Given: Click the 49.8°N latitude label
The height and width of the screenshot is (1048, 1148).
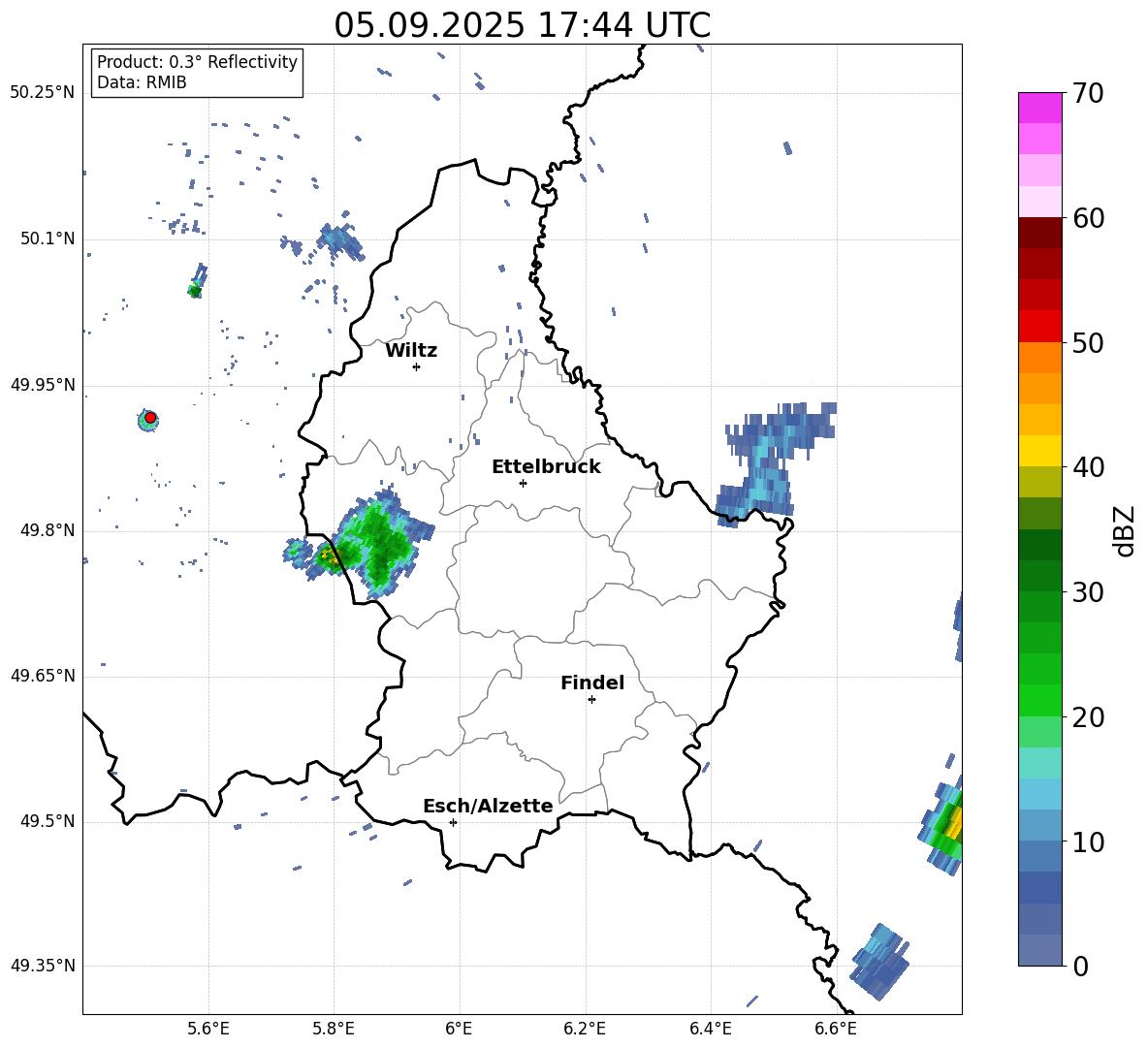Looking at the screenshot, I should pyautogui.click(x=48, y=530).
